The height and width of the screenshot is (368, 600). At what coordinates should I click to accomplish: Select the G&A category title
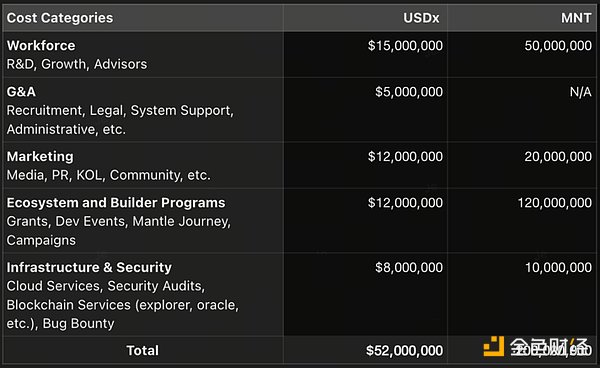(21, 92)
